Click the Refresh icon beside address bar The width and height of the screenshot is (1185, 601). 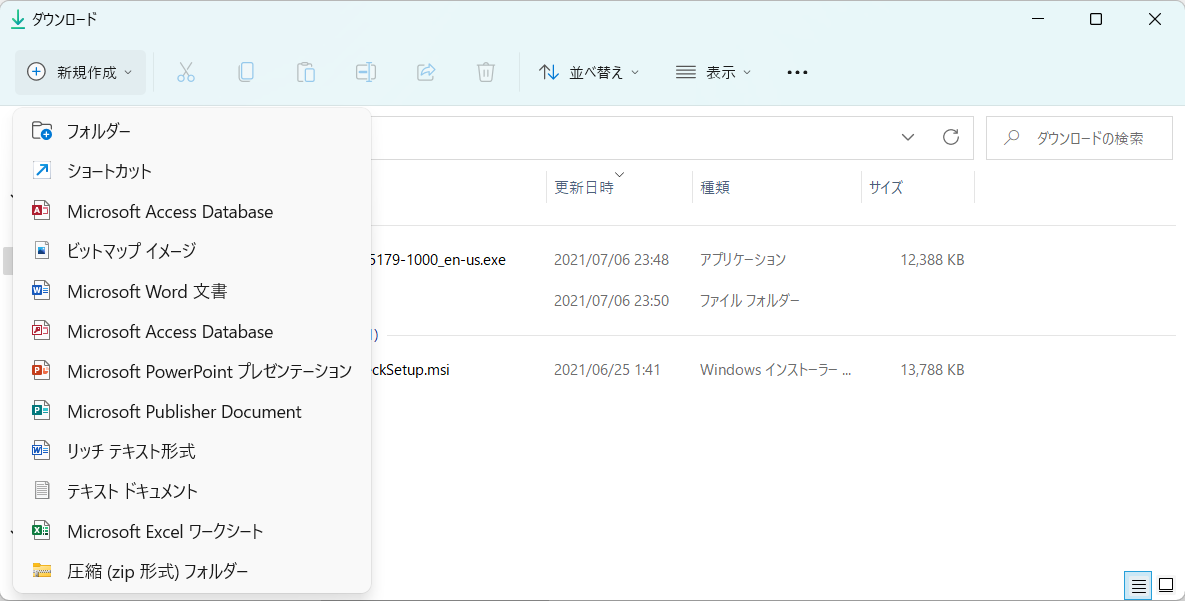click(951, 138)
